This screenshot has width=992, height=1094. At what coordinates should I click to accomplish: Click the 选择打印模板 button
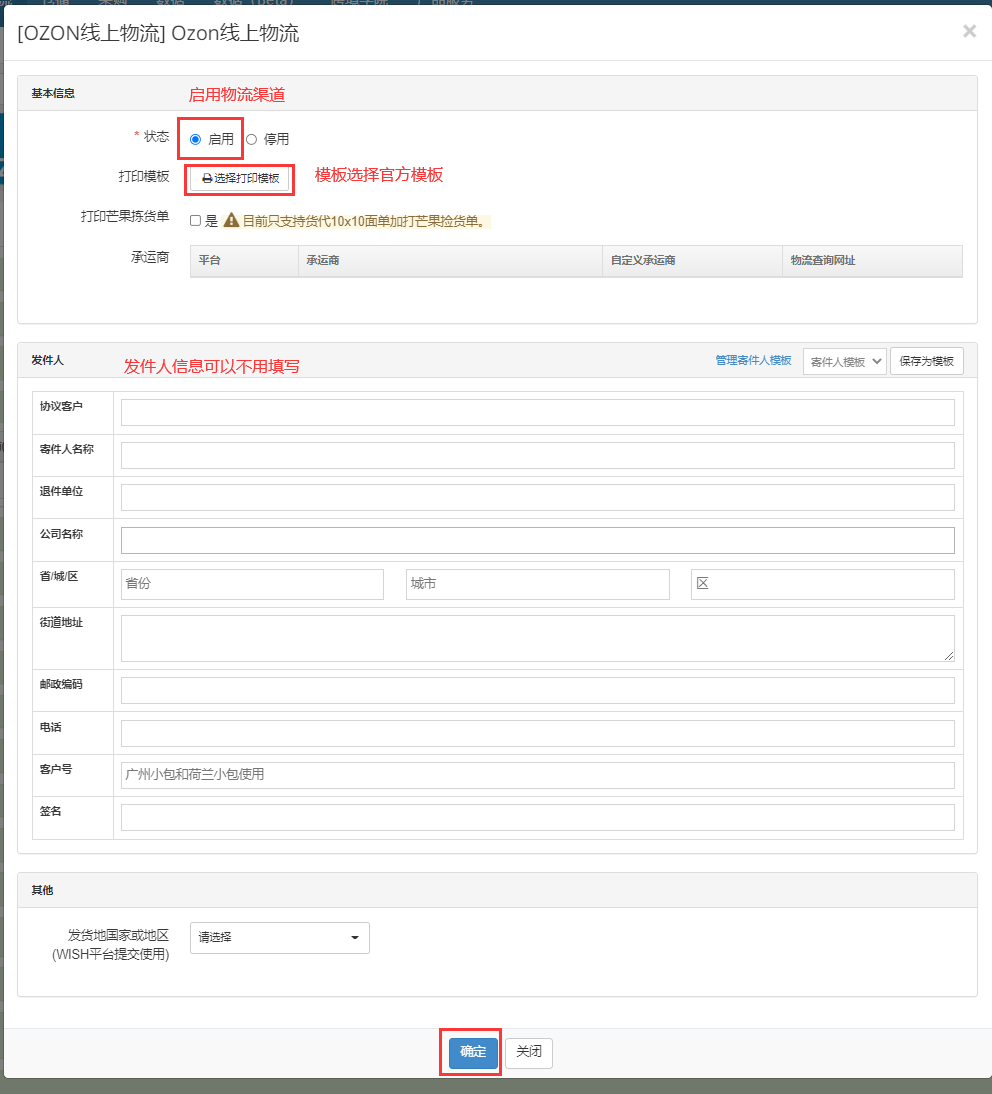click(x=239, y=179)
